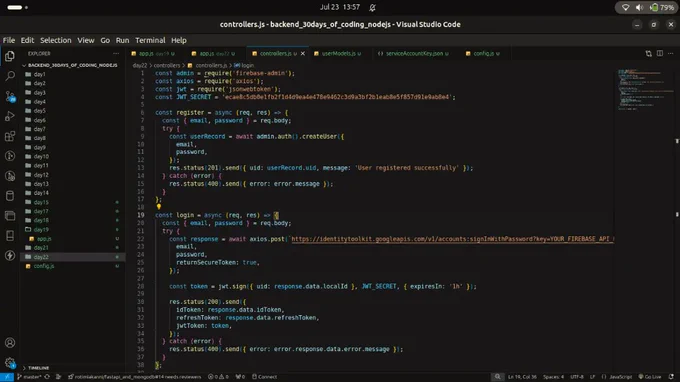The height and width of the screenshot is (382, 680).
Task: Switch to the app.js day22 tab
Action: (x=217, y=53)
